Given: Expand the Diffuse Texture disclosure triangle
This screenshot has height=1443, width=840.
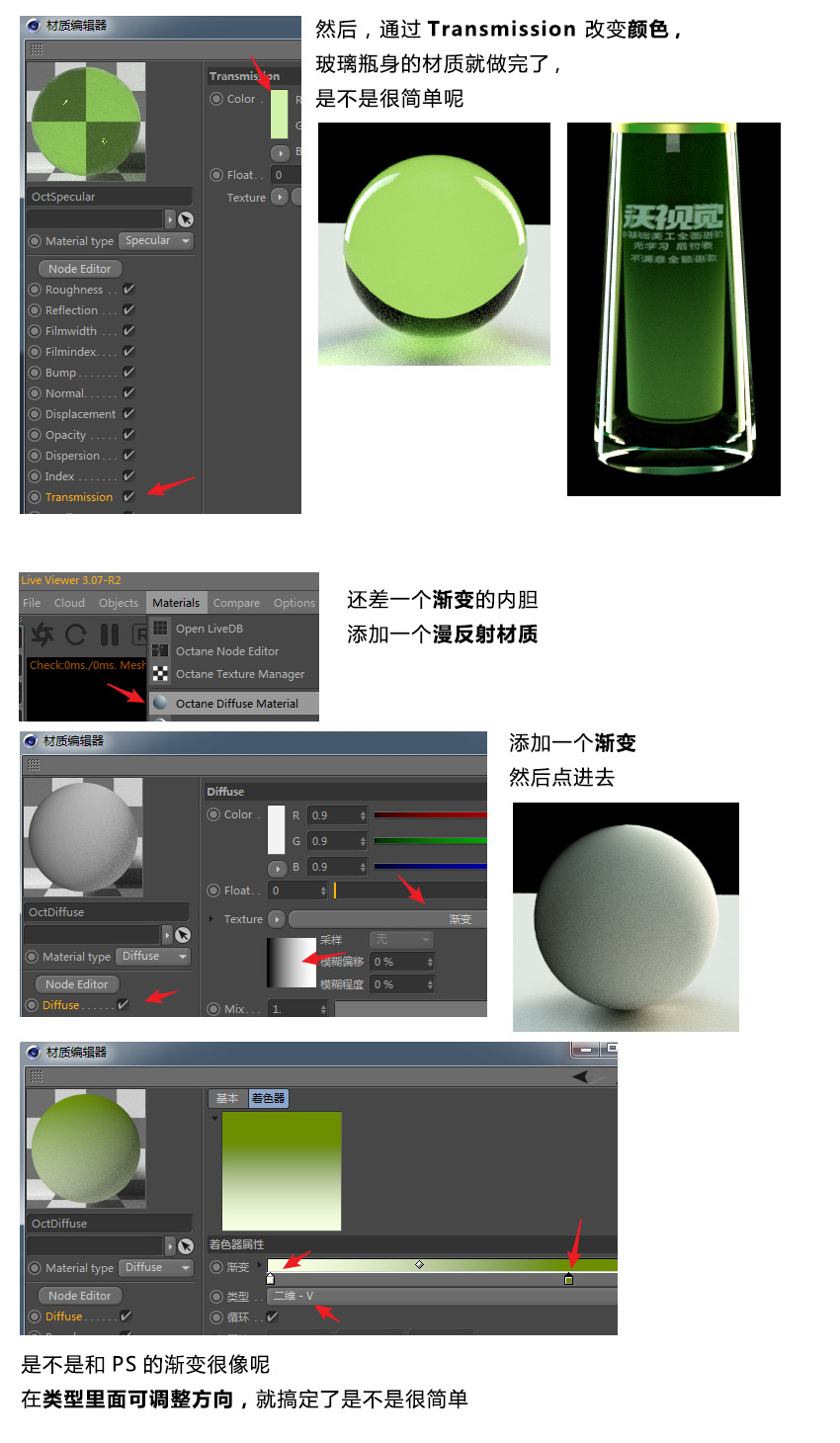Looking at the screenshot, I should (x=211, y=919).
